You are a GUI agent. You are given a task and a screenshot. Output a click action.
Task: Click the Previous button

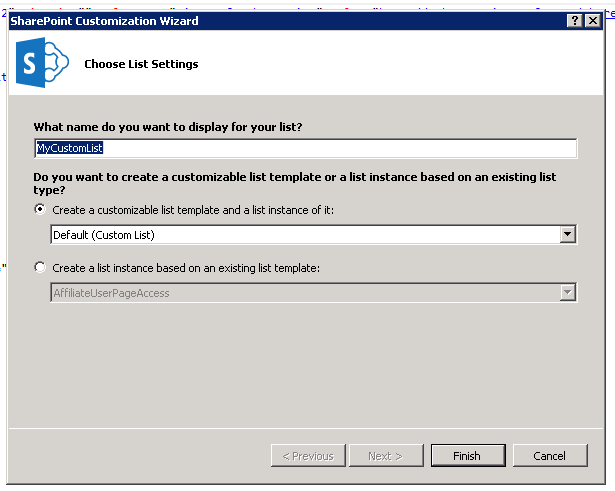click(x=308, y=456)
